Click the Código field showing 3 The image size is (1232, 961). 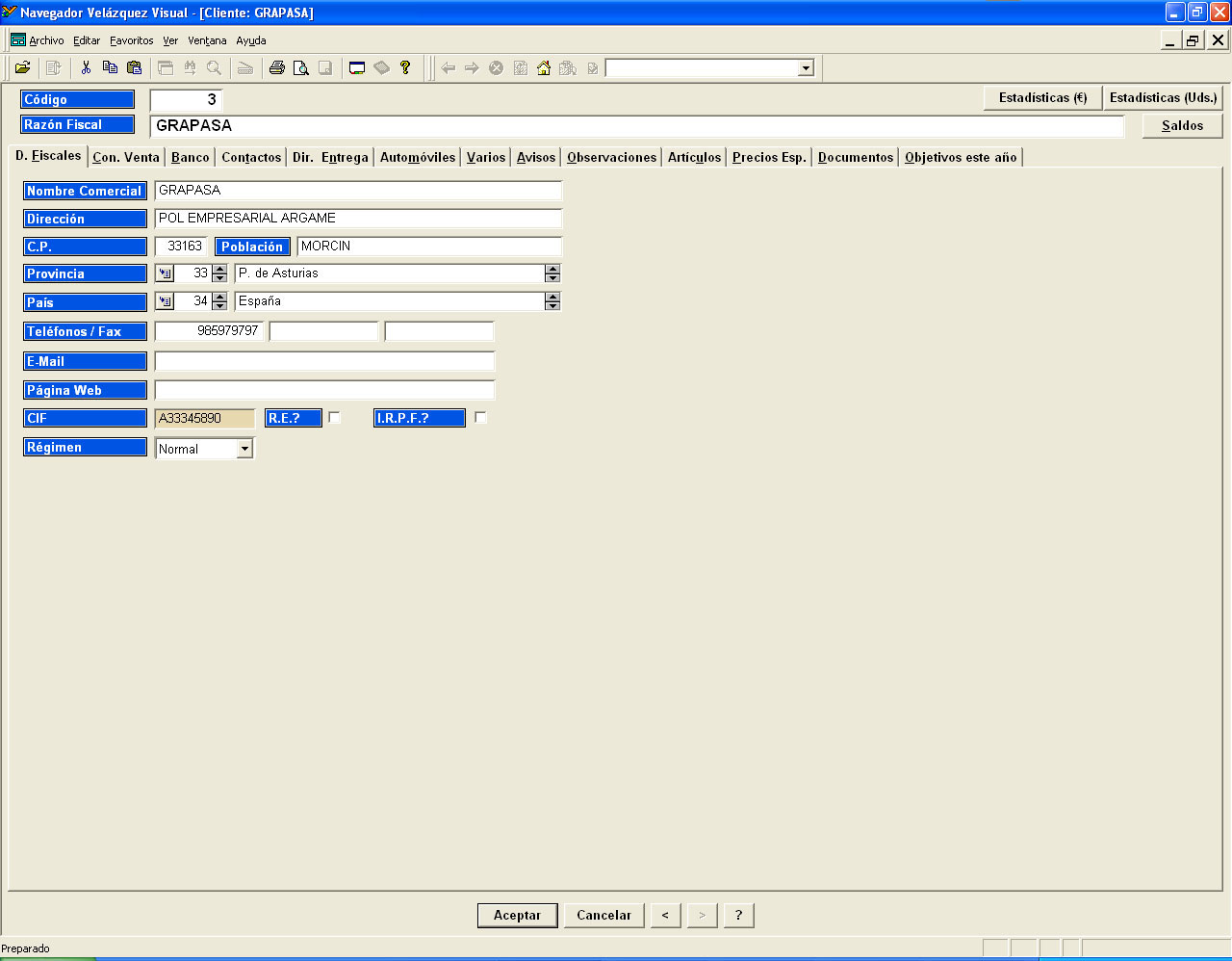pyautogui.click(x=187, y=99)
